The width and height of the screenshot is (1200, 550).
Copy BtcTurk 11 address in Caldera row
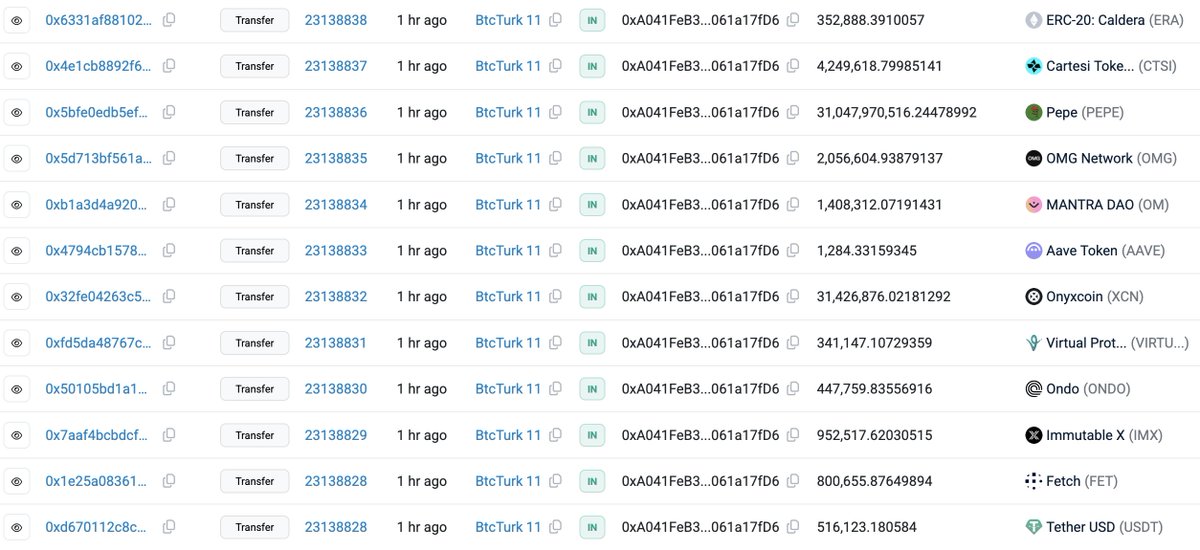coord(555,20)
